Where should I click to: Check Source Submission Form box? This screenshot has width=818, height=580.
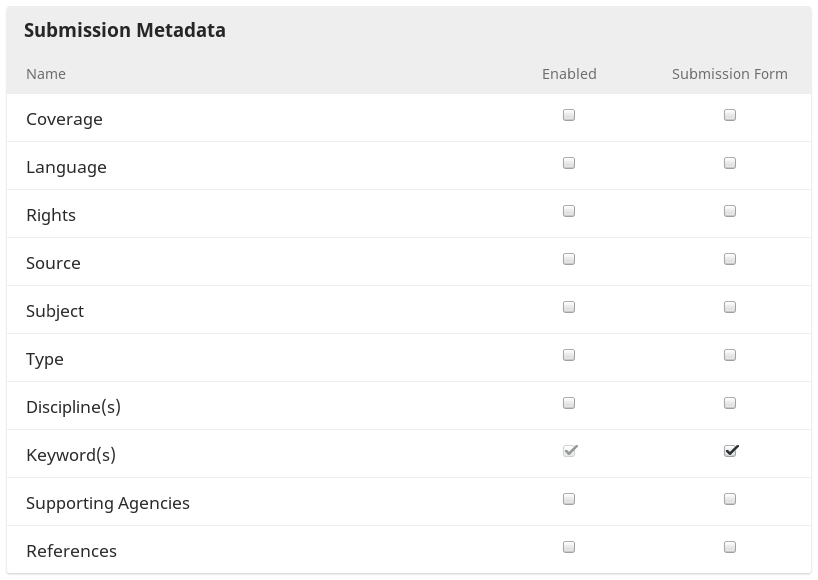coord(730,259)
